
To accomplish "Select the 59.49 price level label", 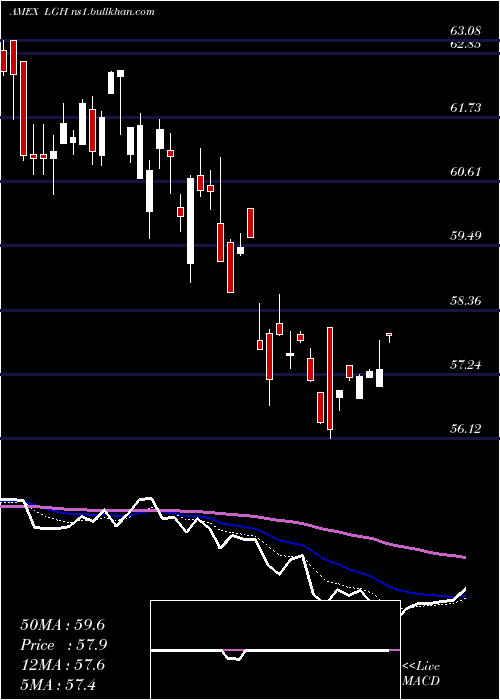I will [465, 235].
